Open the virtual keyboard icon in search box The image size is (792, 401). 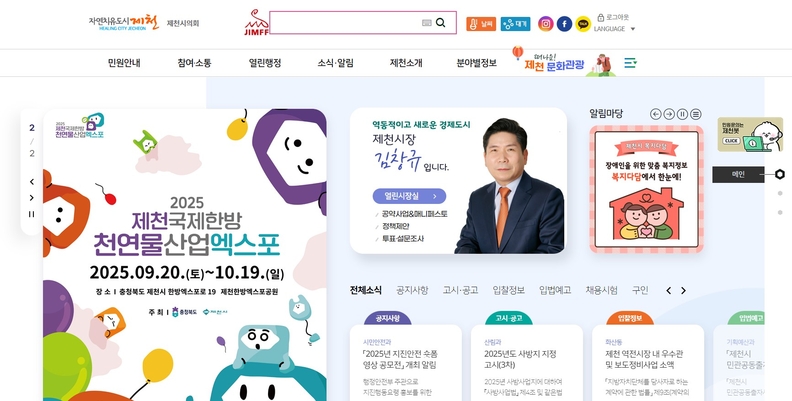pos(427,23)
